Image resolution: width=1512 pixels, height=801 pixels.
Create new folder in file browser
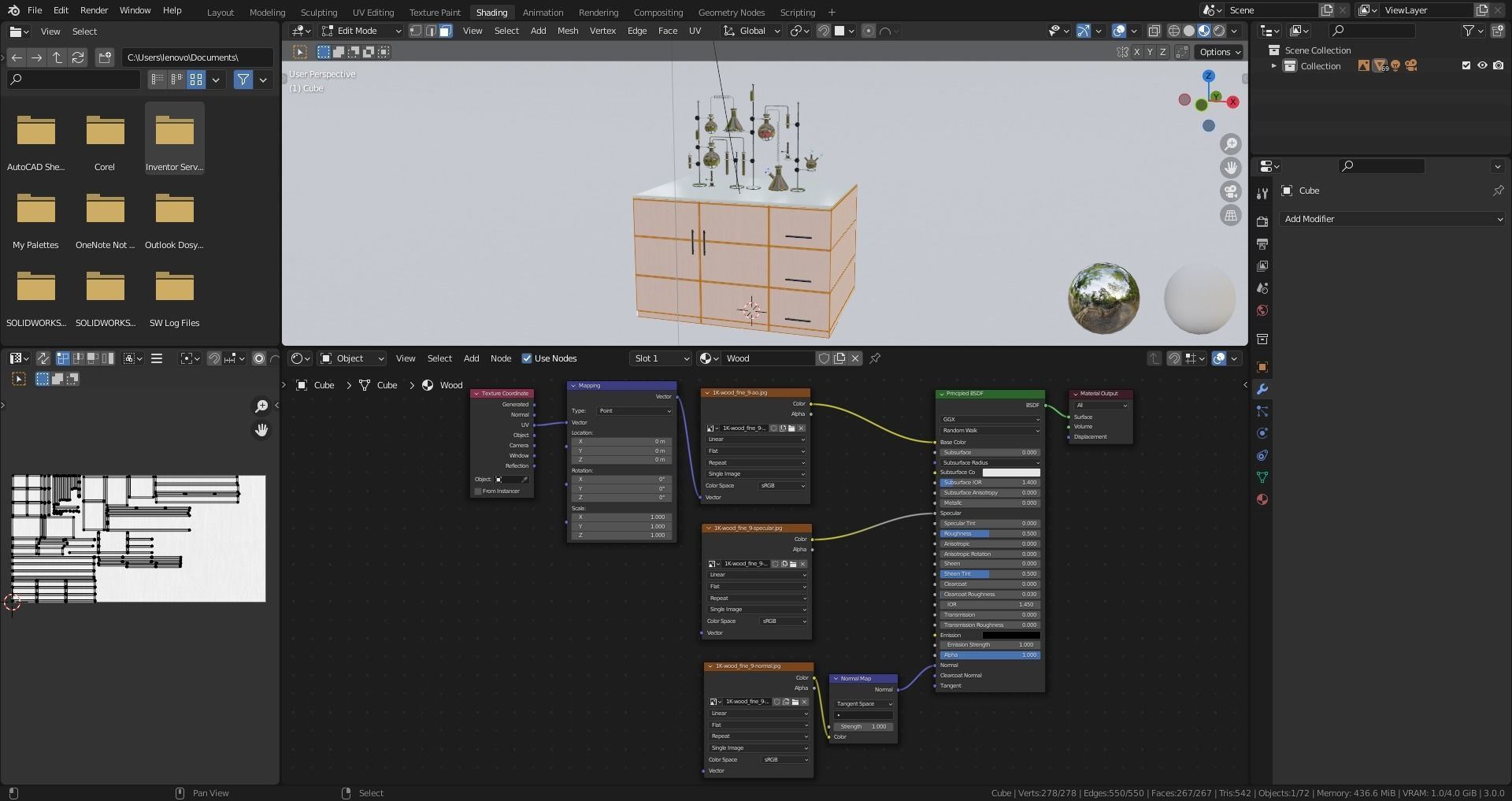point(105,57)
